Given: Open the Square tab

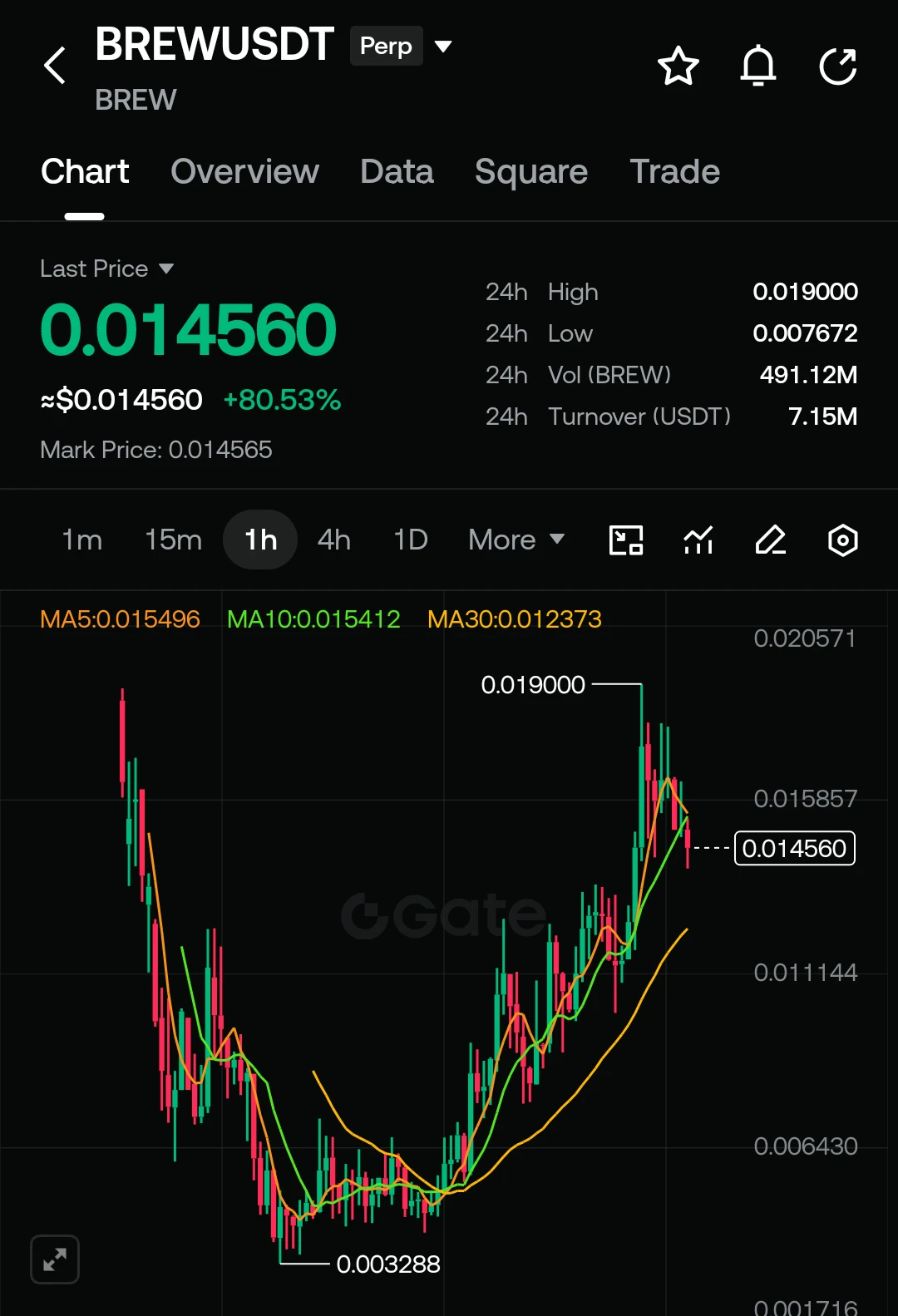Looking at the screenshot, I should tap(531, 172).
